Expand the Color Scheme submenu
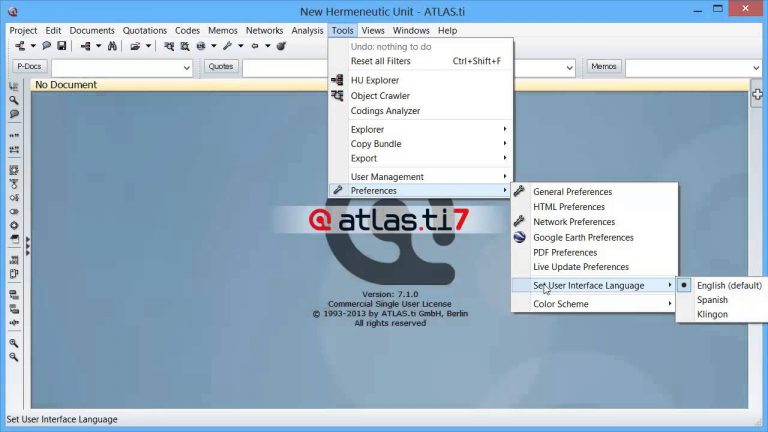 594,304
